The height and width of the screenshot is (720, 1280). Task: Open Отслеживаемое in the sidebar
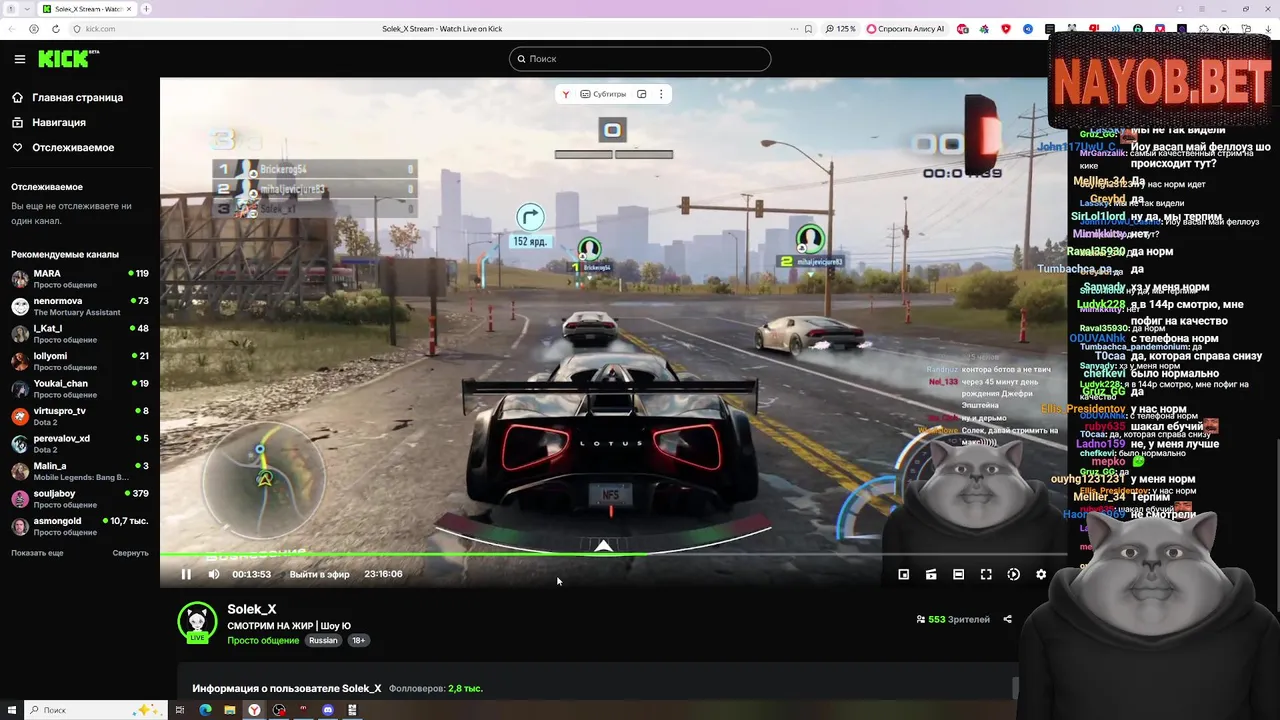(63, 148)
